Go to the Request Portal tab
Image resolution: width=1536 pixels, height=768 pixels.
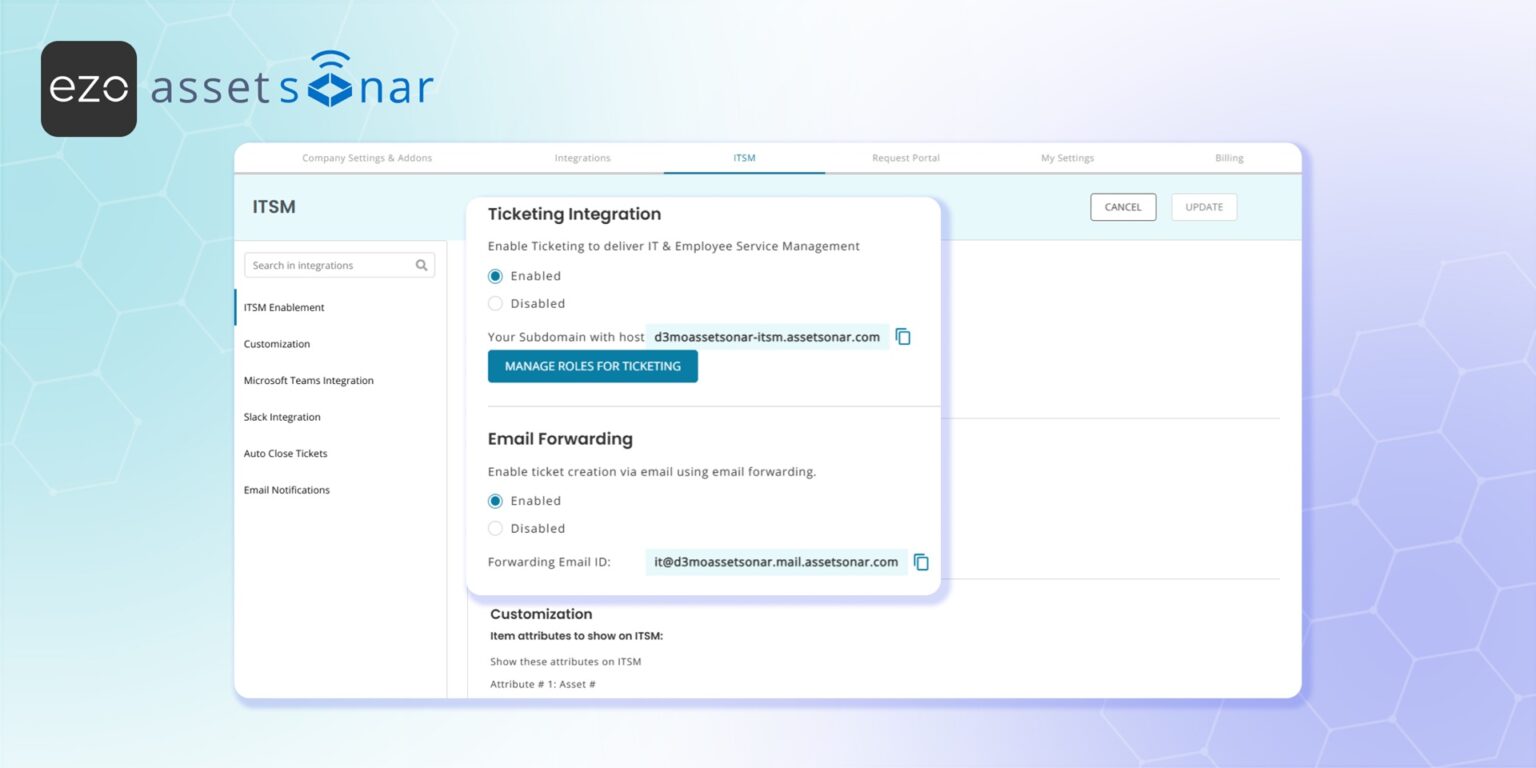906,158
